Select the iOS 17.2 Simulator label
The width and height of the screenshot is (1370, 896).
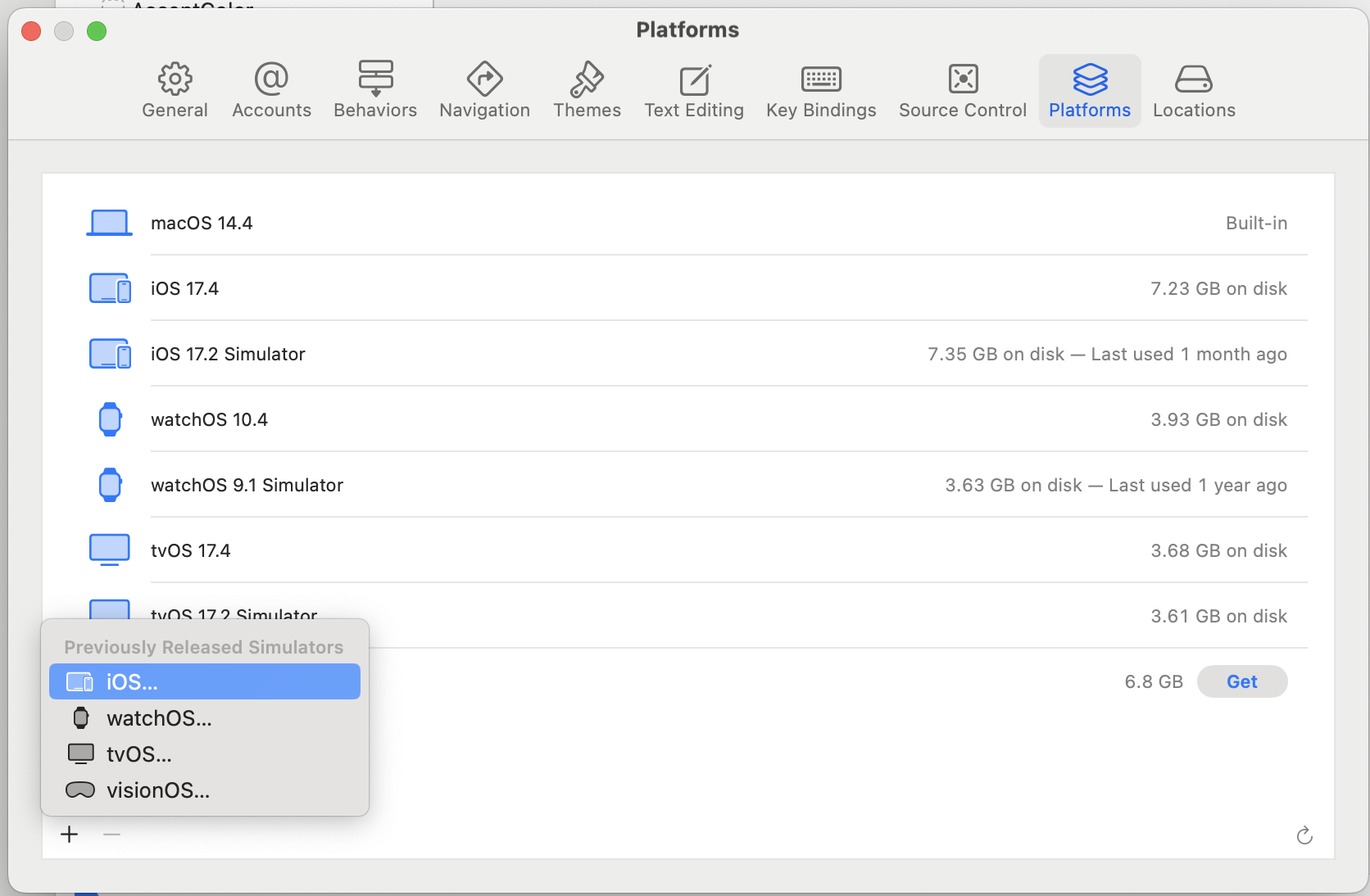tap(228, 354)
